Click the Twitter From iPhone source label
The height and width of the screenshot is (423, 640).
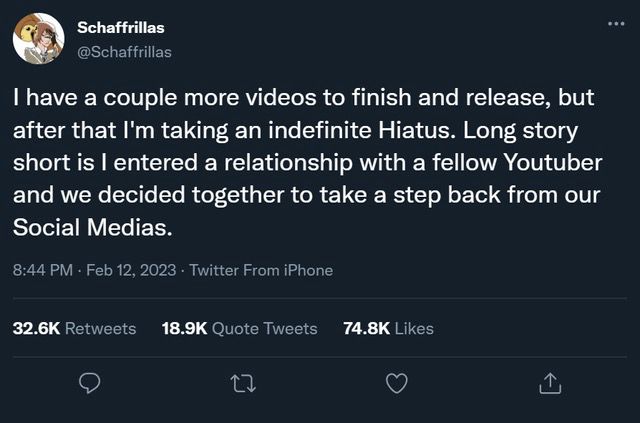point(261,270)
